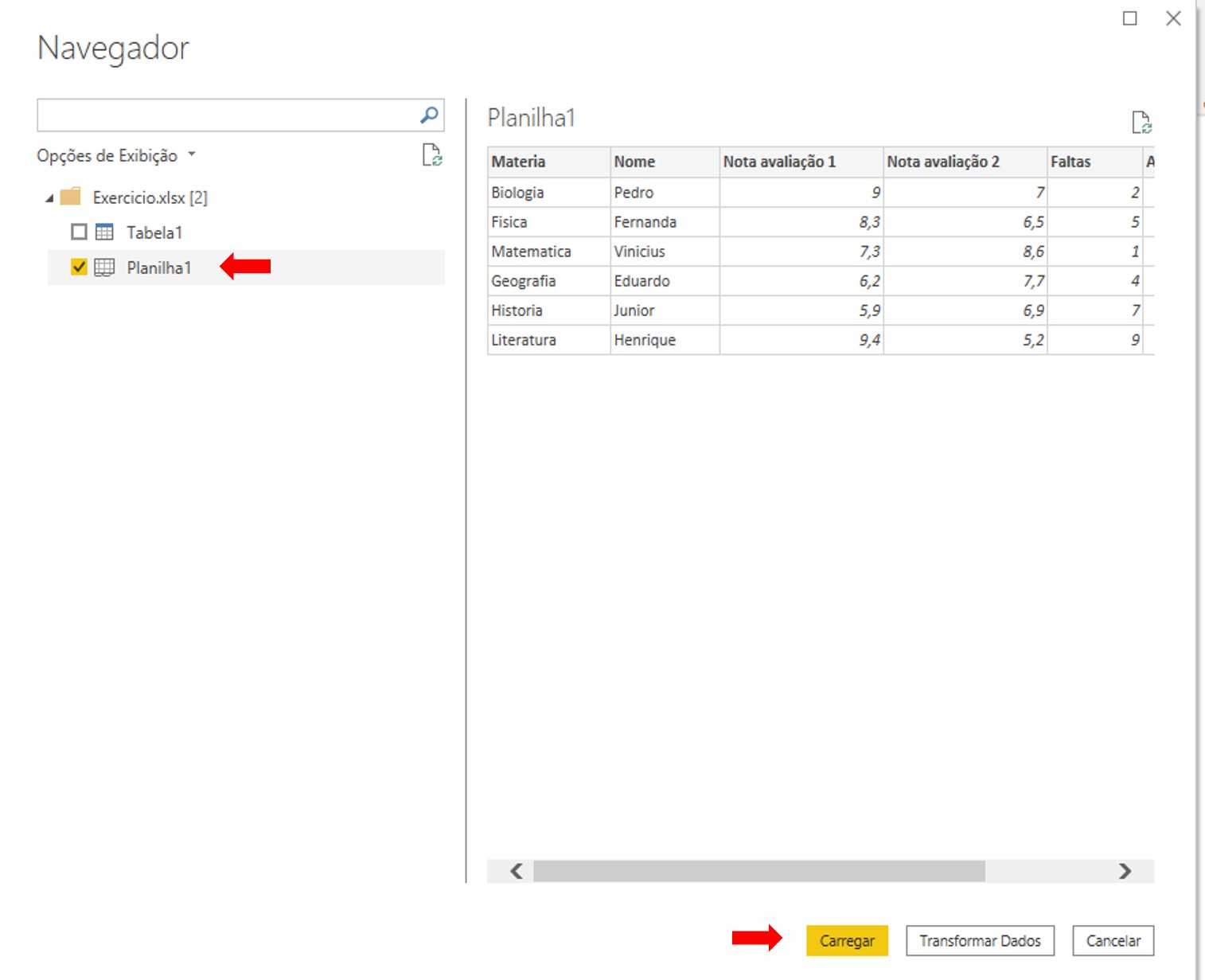Click the Cancelar button
Viewport: 1205px width, 980px height.
pyautogui.click(x=1113, y=941)
